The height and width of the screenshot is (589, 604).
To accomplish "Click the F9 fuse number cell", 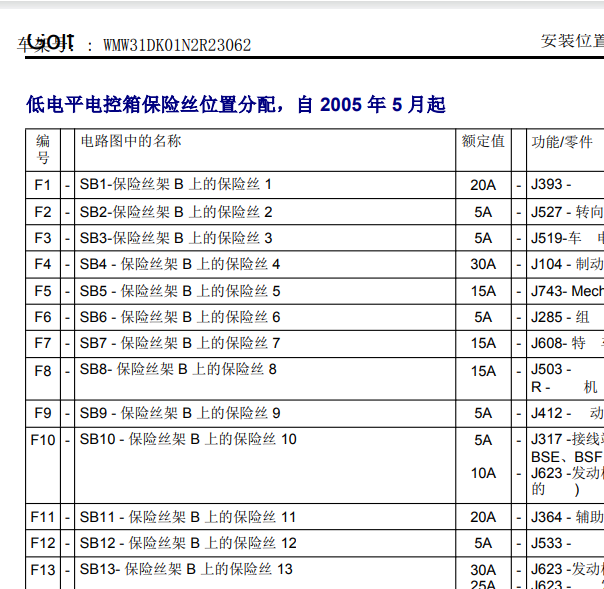I will point(43,413).
